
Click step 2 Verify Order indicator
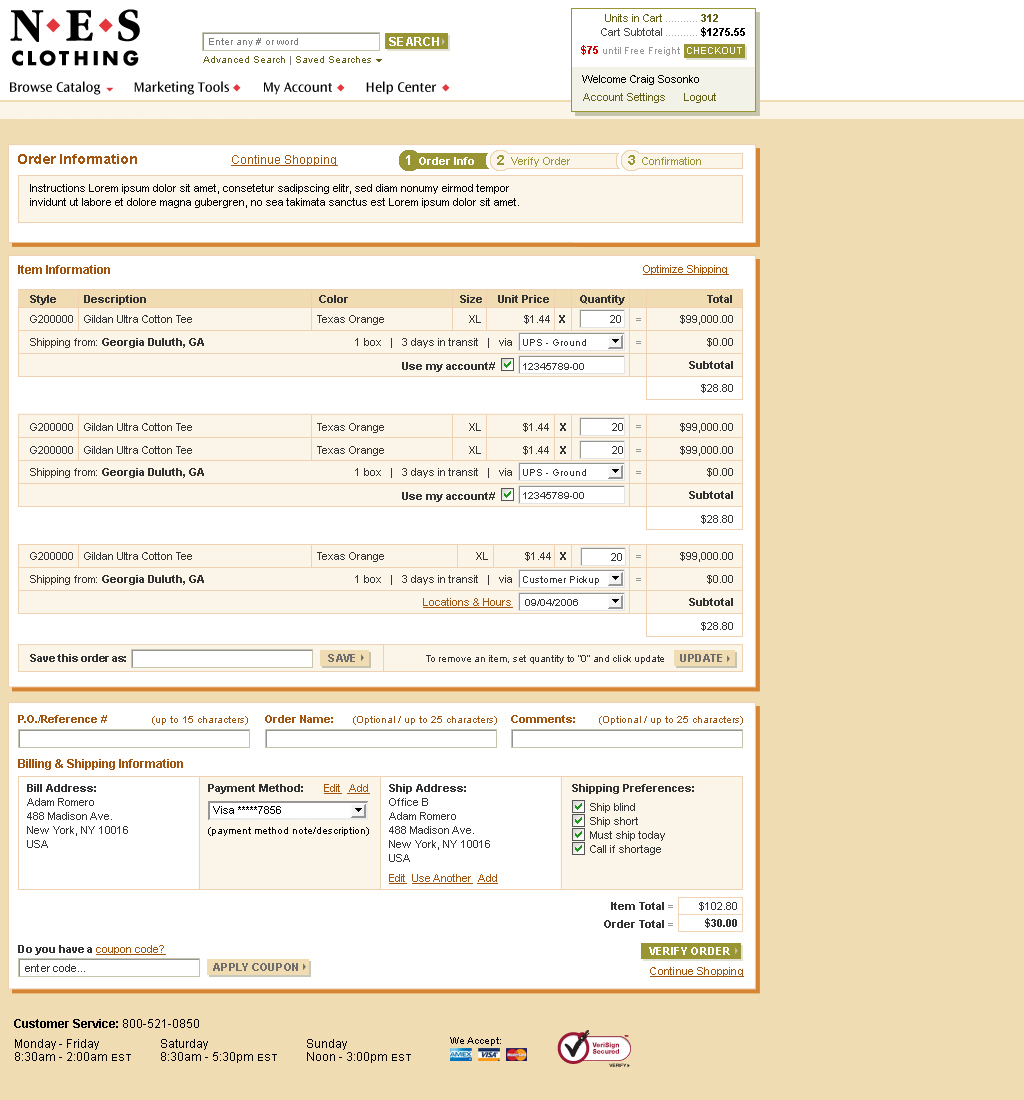click(x=553, y=161)
